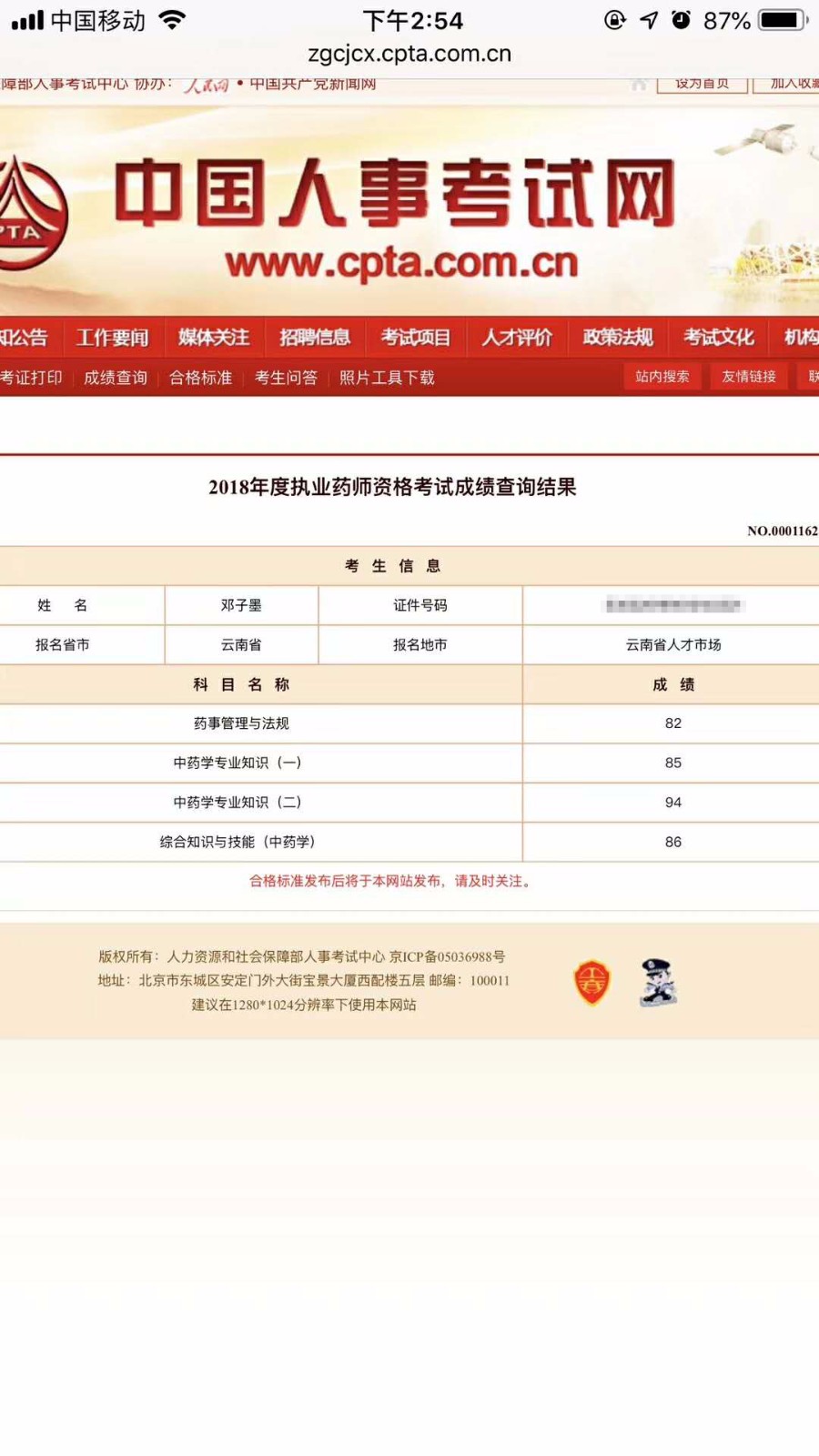Click the 成绩查询 submenu link

click(x=116, y=378)
